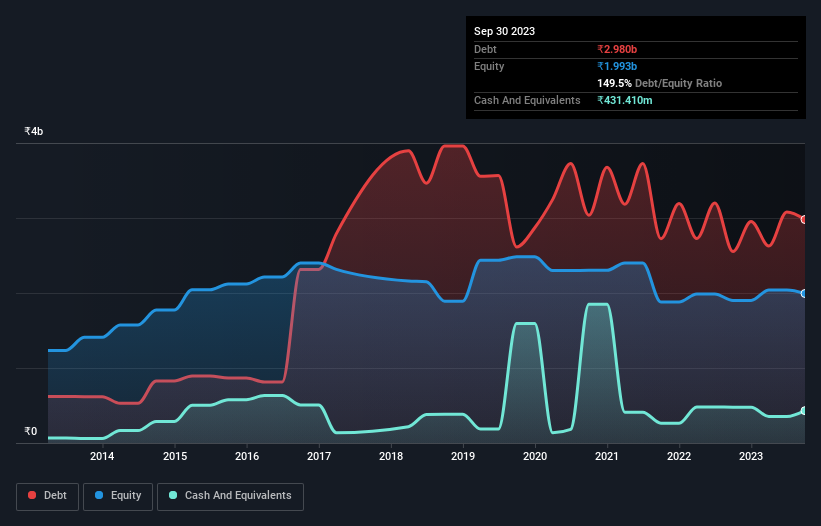
Task: Click the Debt endpoint marker on chart
Action: tap(804, 219)
